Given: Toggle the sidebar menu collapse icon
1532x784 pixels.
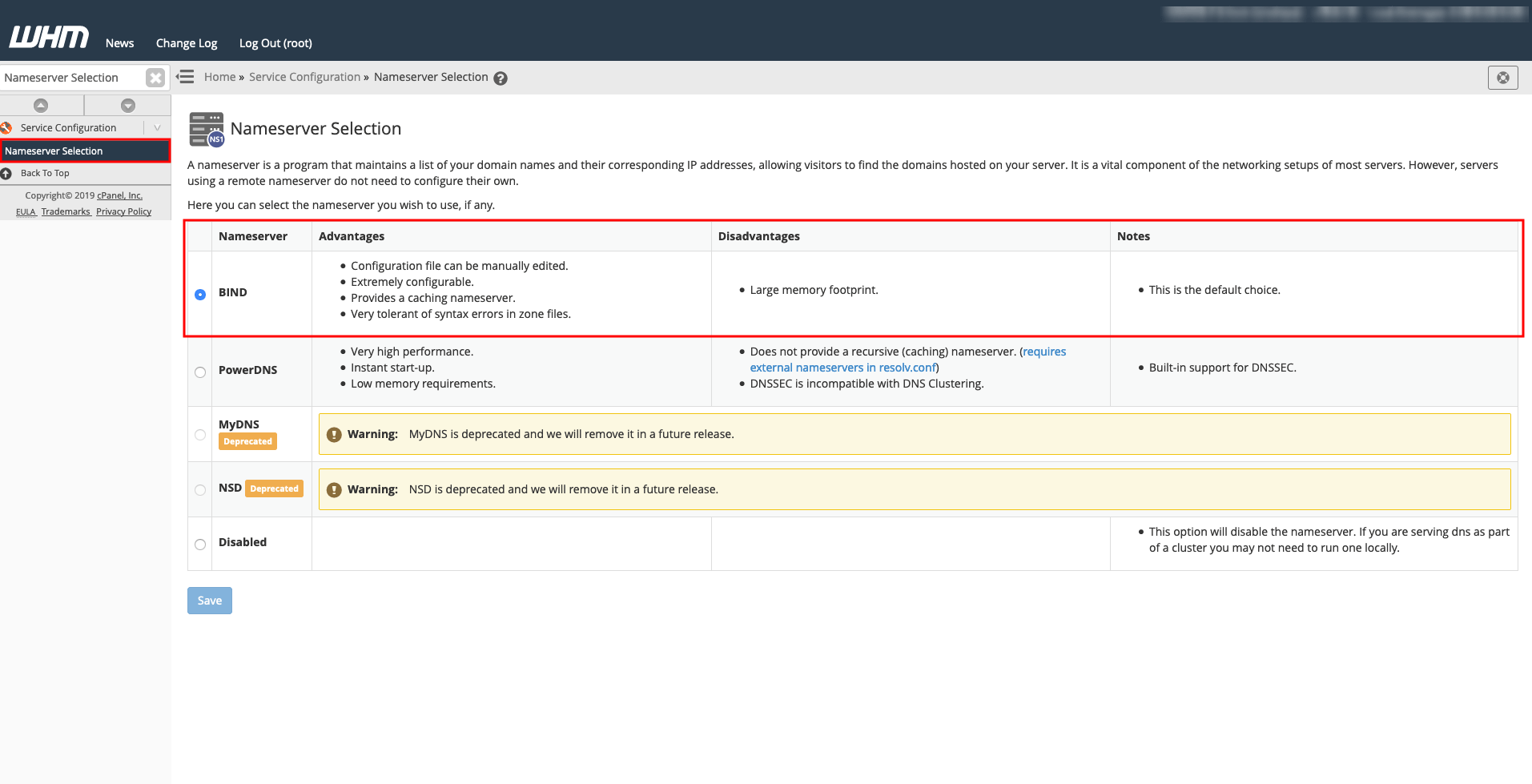Looking at the screenshot, I should (x=185, y=77).
